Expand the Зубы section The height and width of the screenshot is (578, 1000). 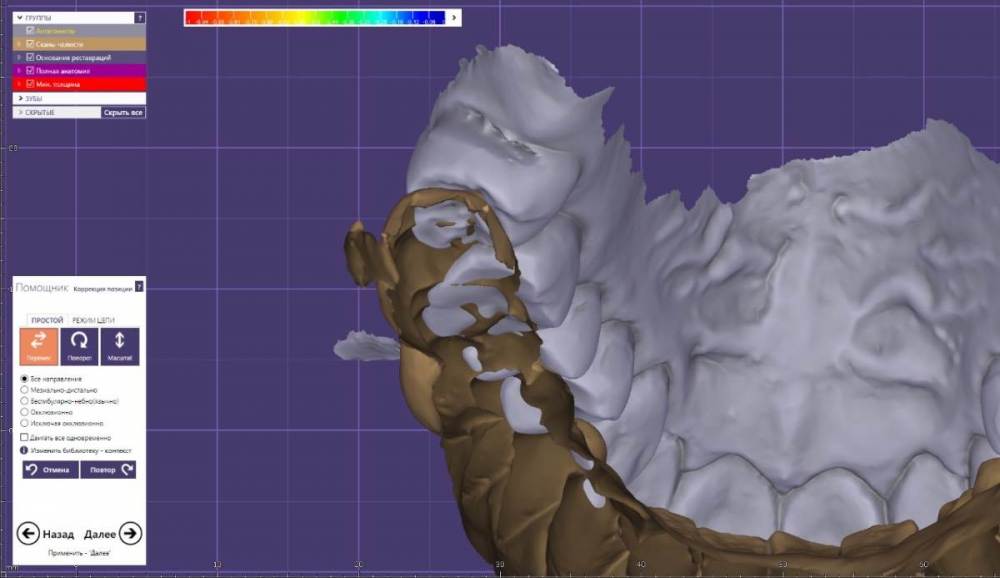[x=19, y=99]
